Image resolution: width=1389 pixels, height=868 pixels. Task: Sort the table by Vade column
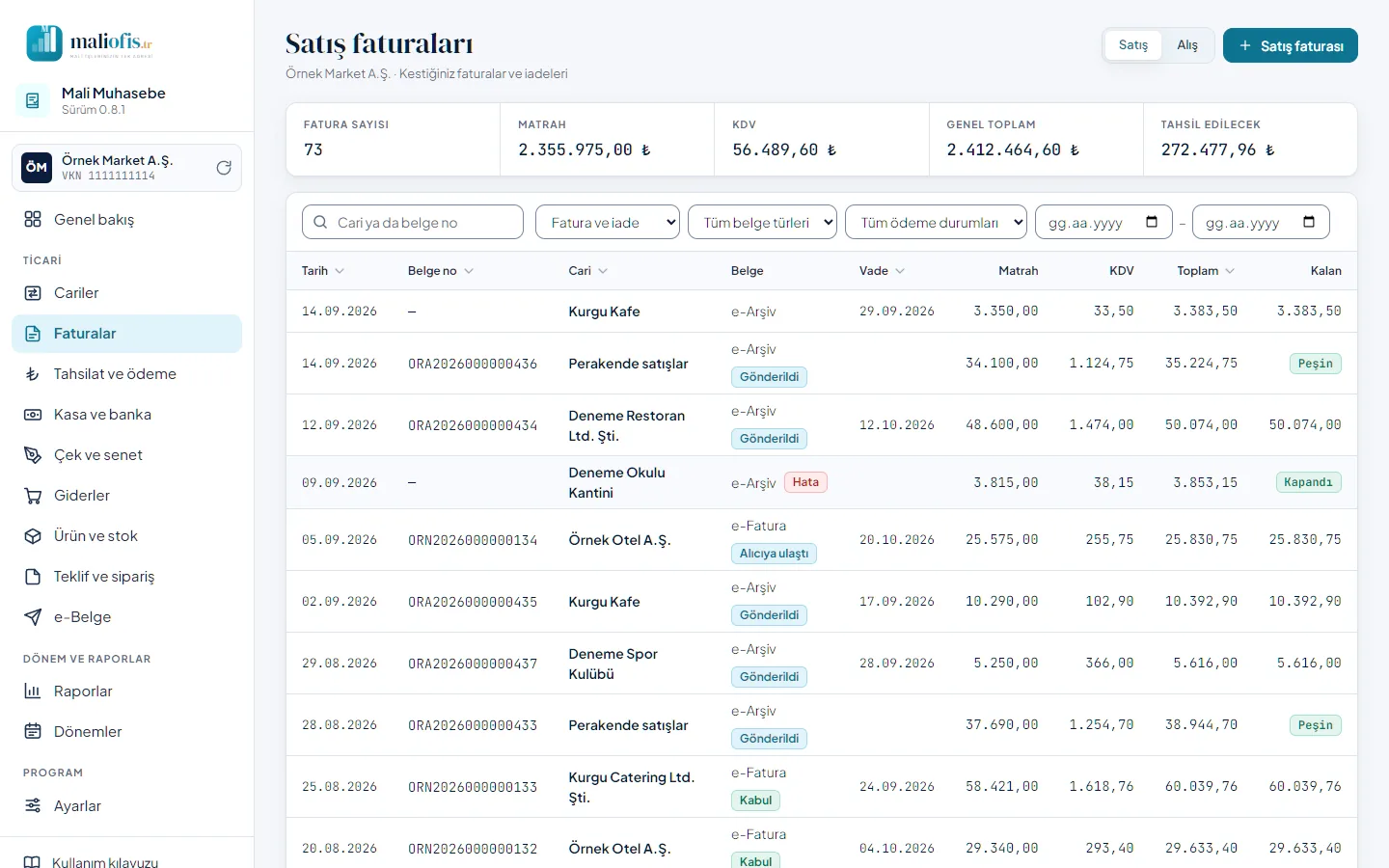(882, 271)
